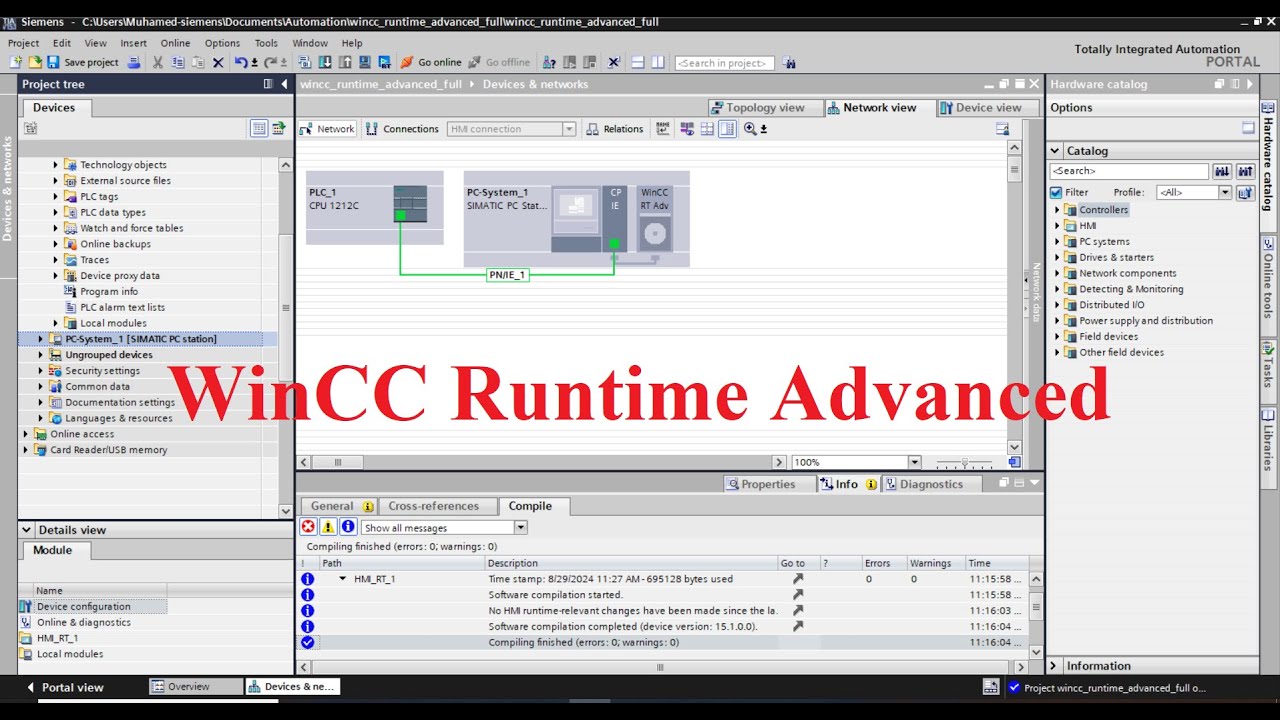Split editor space vertically

point(657,62)
